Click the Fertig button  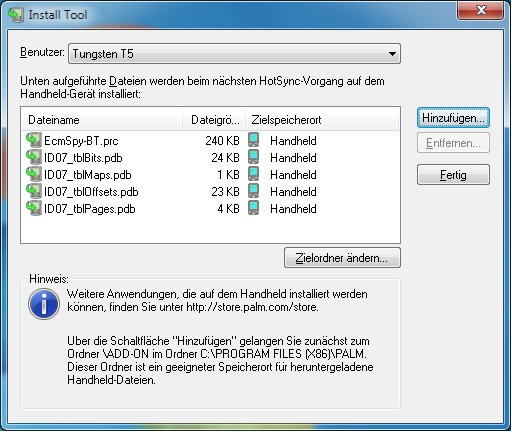point(453,175)
